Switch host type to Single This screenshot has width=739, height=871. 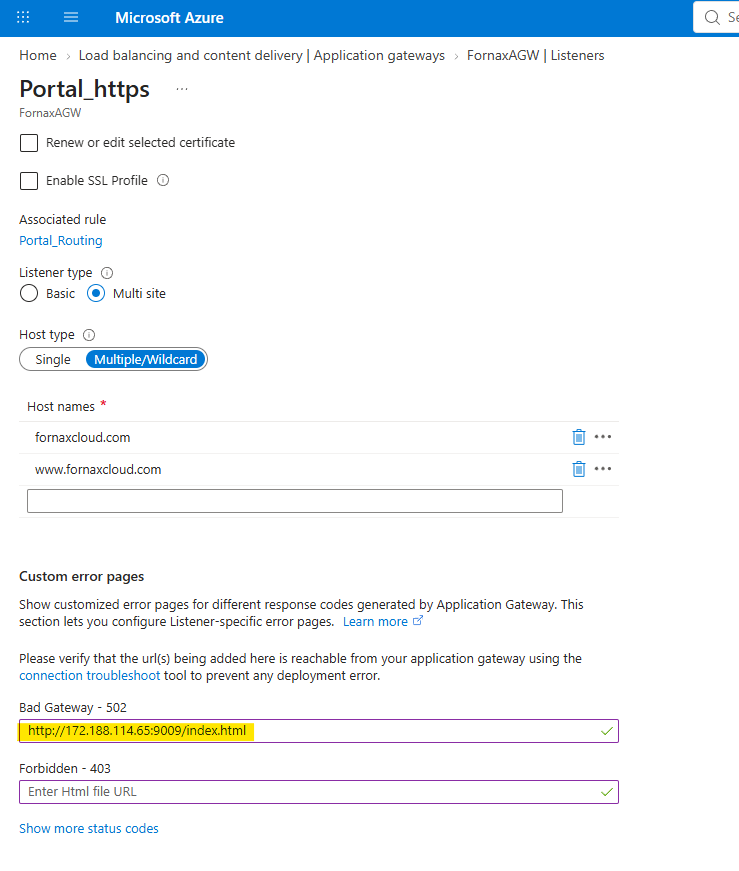coord(53,359)
